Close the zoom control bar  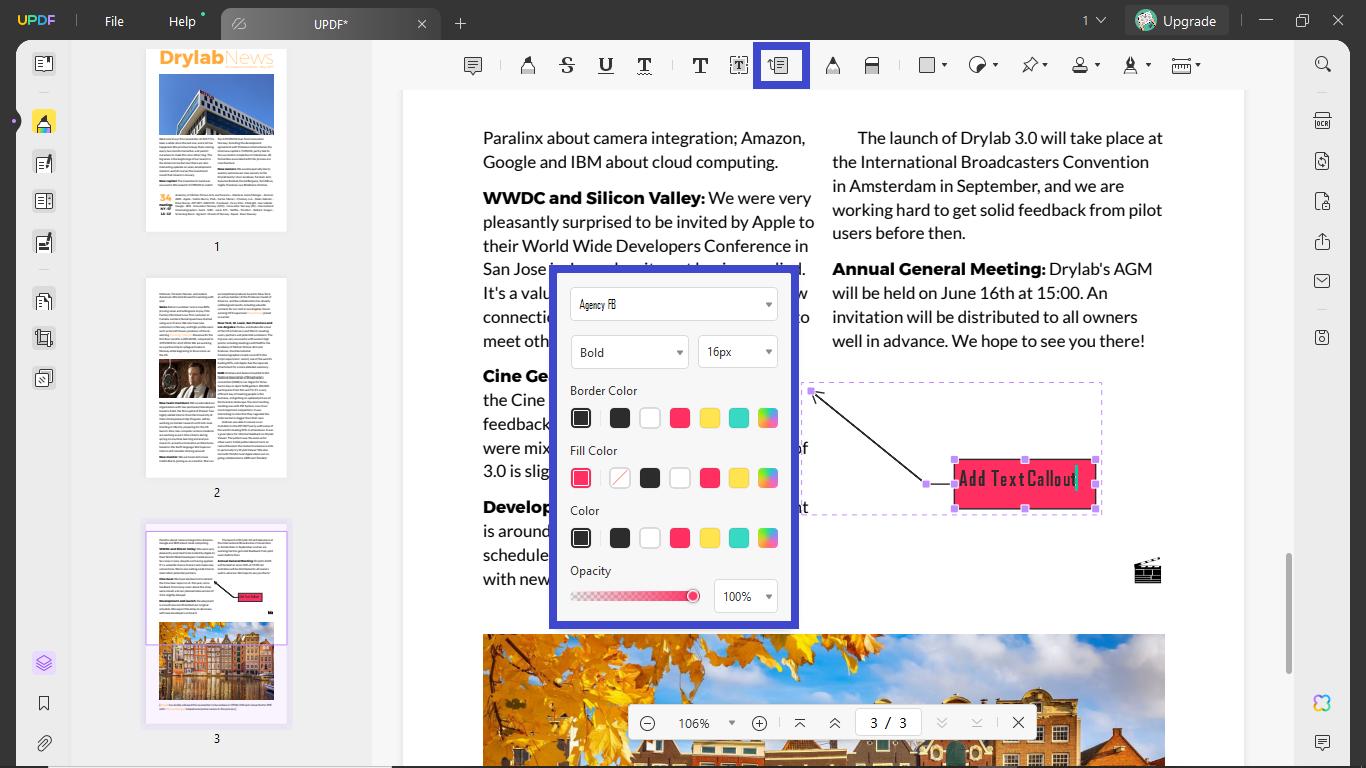click(x=1019, y=722)
